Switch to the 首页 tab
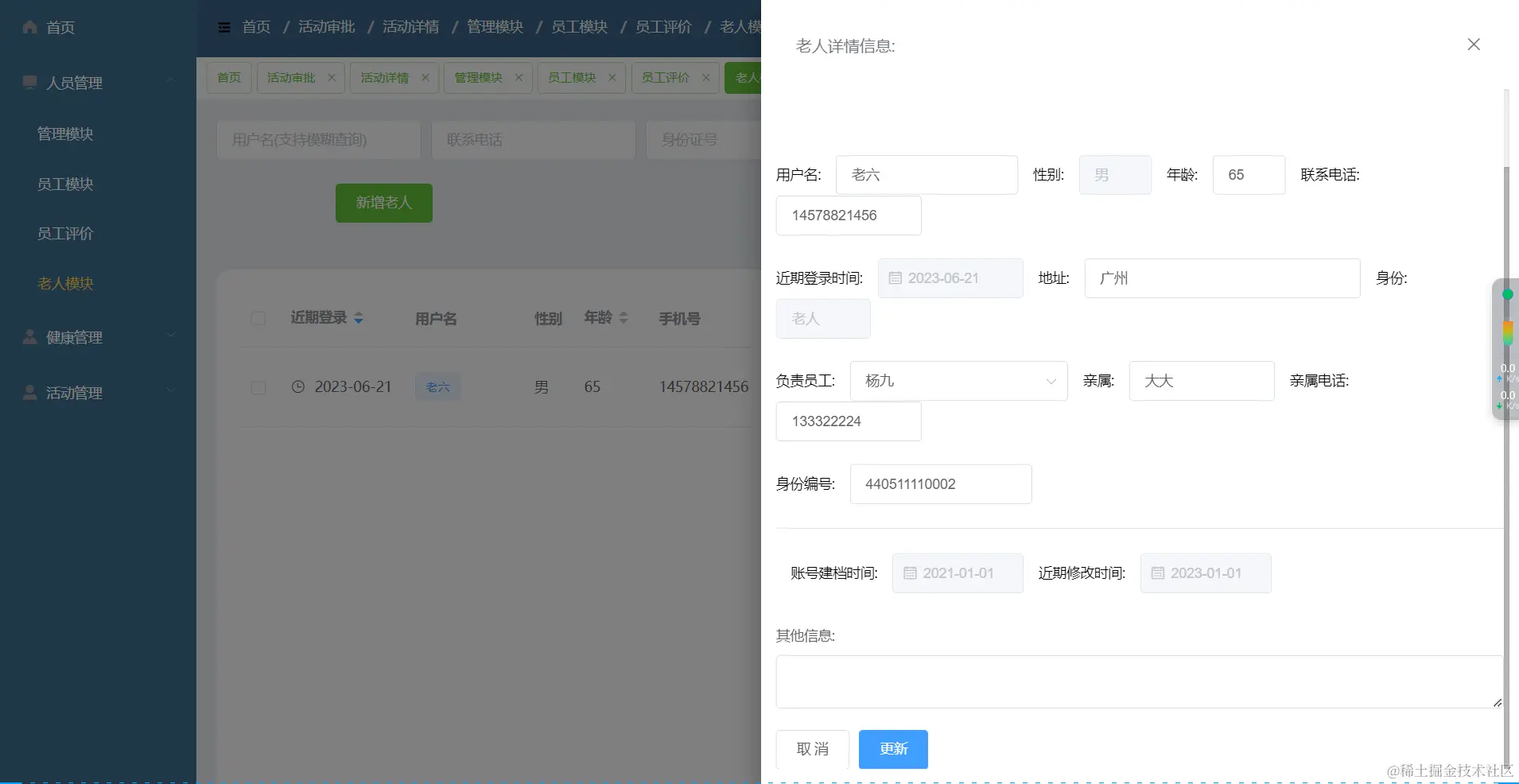Image resolution: width=1519 pixels, height=784 pixels. coord(229,78)
